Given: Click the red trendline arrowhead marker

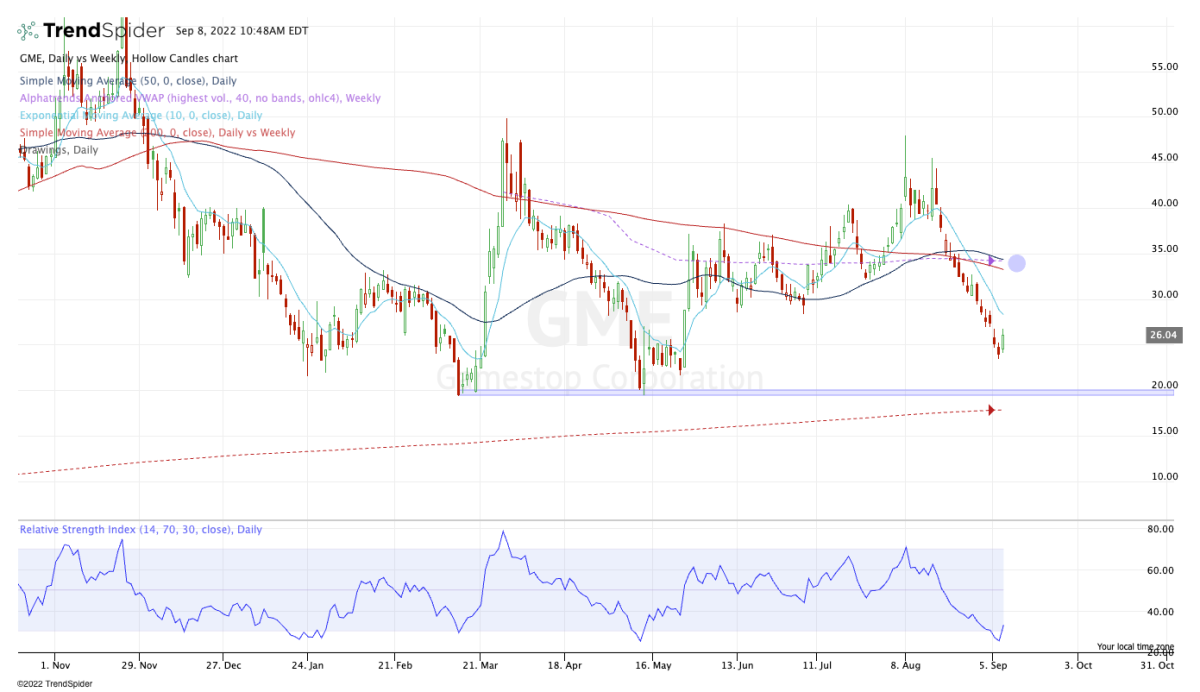Looking at the screenshot, I should pyautogui.click(x=991, y=409).
